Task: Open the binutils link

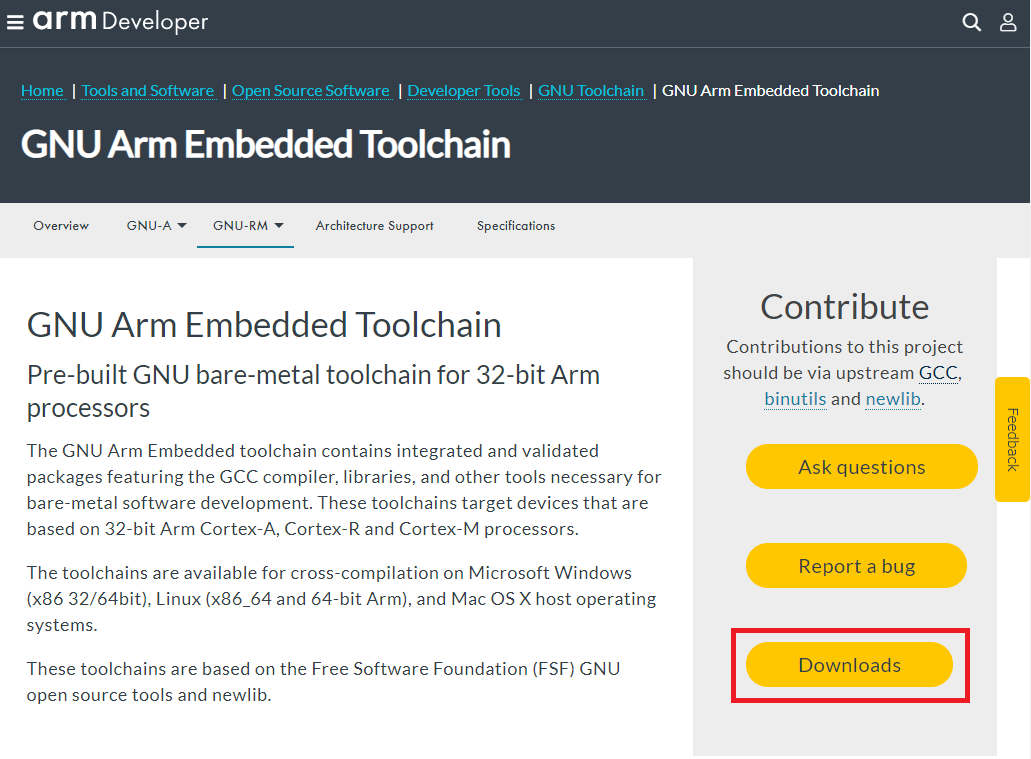Action: click(795, 399)
